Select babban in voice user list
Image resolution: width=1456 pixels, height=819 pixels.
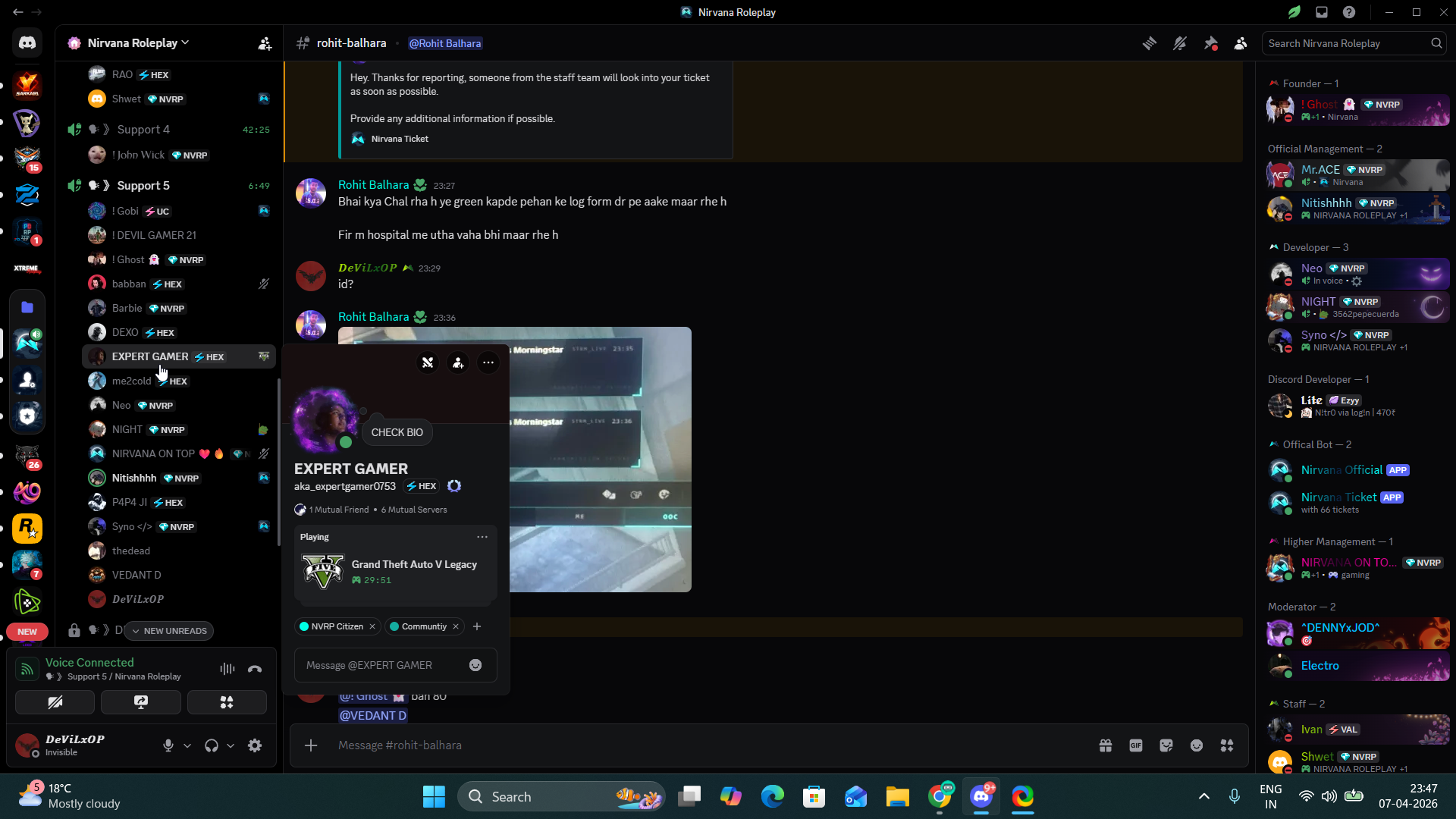click(x=178, y=284)
